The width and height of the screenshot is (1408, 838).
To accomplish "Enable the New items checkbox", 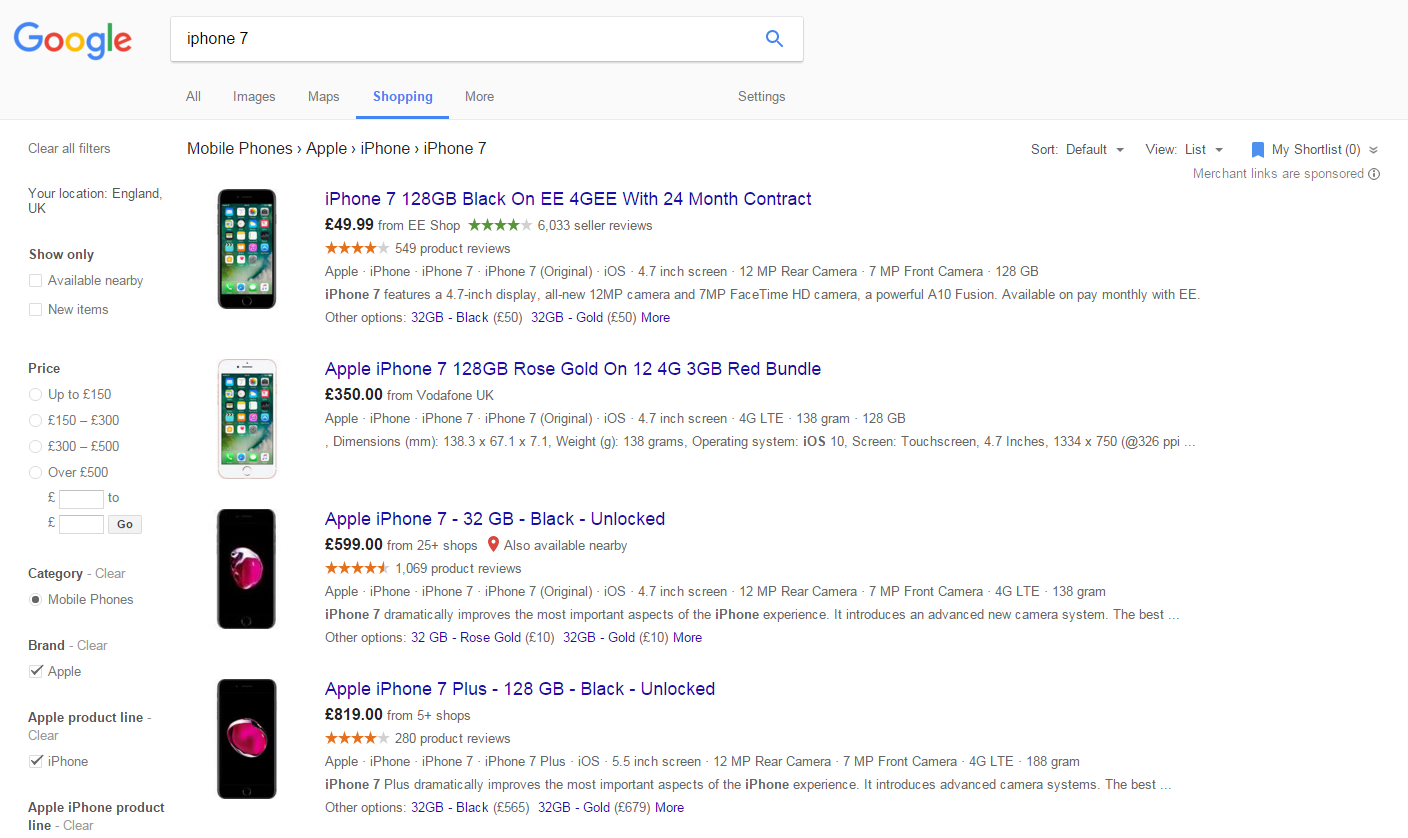I will click(36, 310).
